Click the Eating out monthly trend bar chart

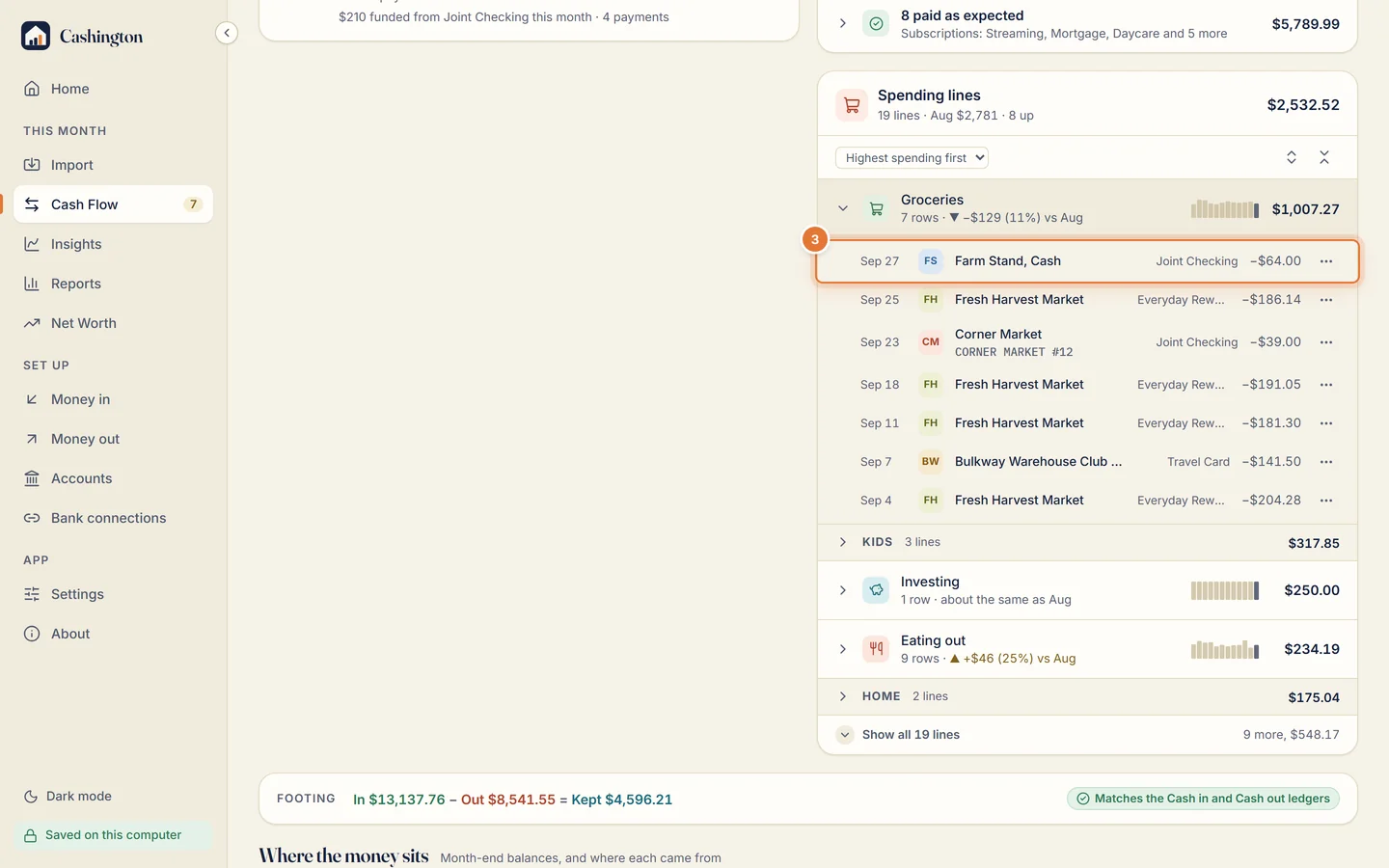point(1225,649)
